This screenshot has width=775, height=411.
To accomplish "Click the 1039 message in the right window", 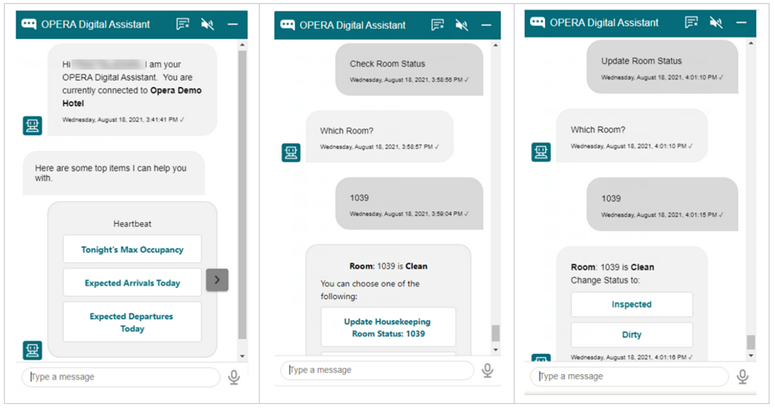I will 662,204.
